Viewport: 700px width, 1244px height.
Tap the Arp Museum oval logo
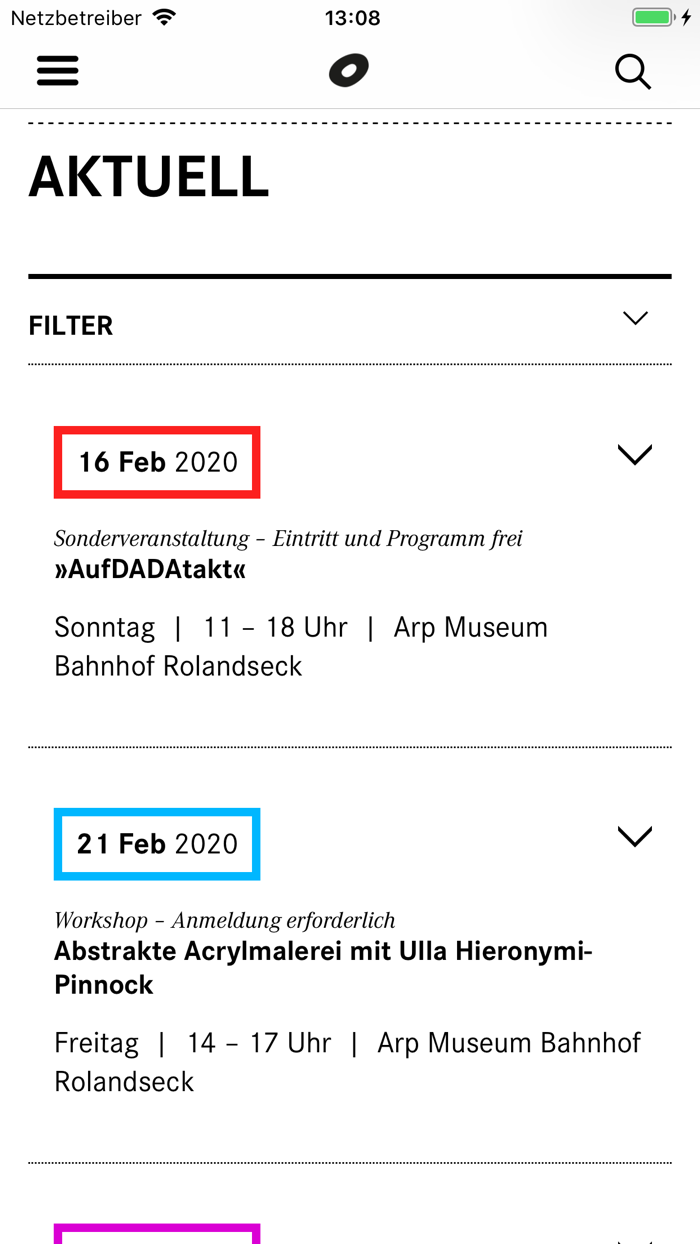coord(349,71)
